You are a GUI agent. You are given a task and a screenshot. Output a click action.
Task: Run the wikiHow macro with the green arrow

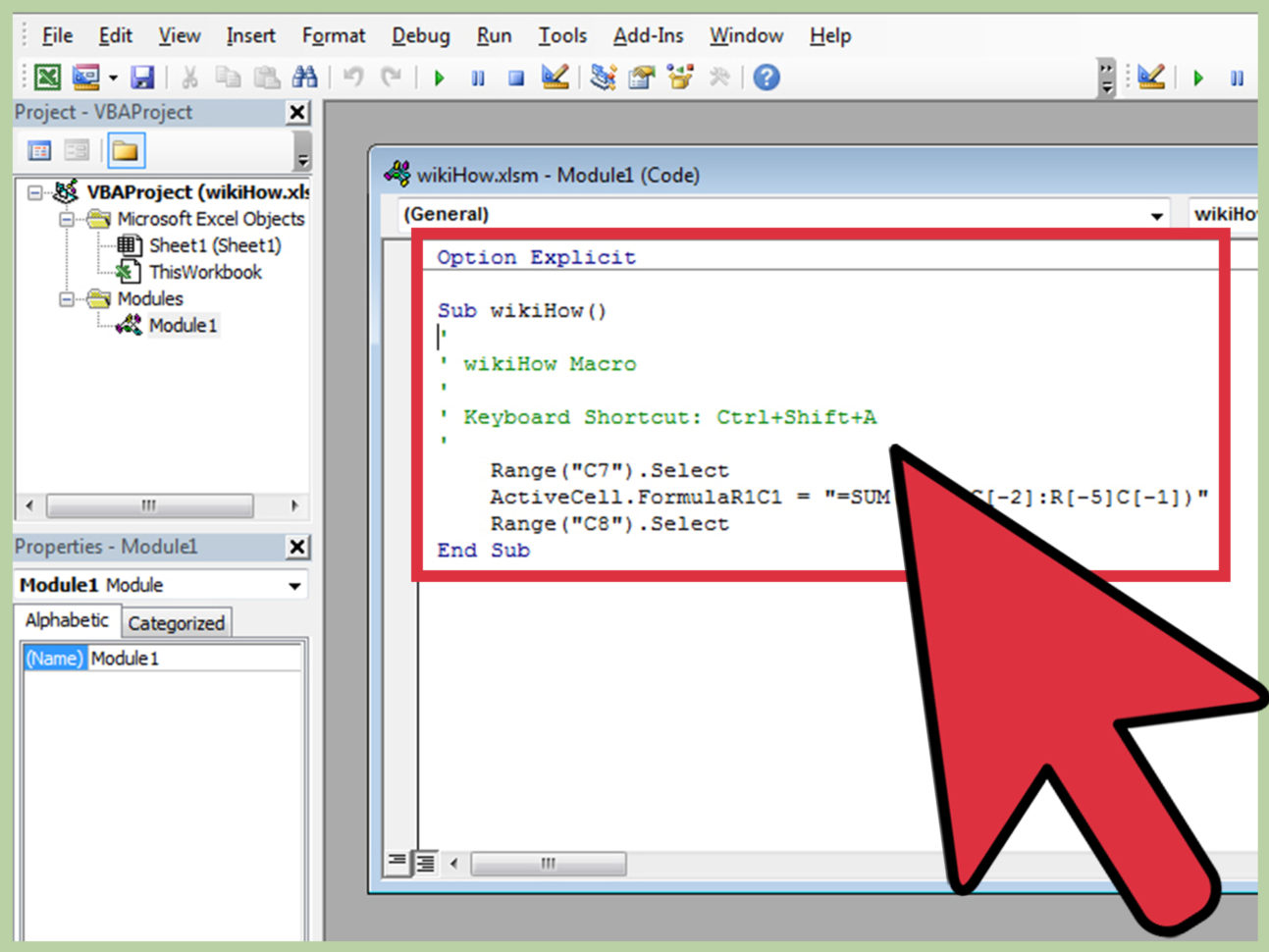point(439,77)
